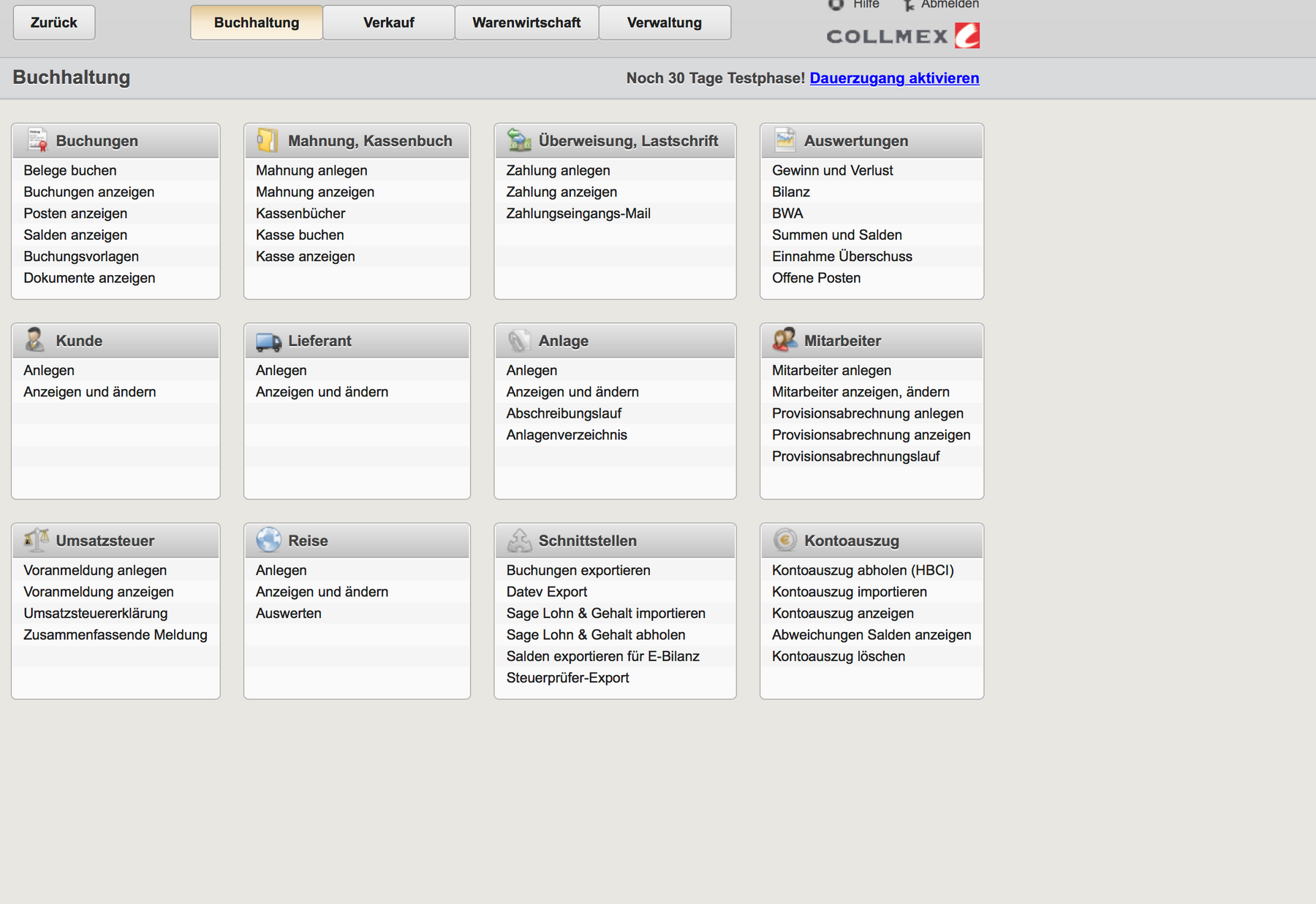Screen dimensions: 1316x904
Task: Click the Reise globe icon
Action: [x=268, y=540]
